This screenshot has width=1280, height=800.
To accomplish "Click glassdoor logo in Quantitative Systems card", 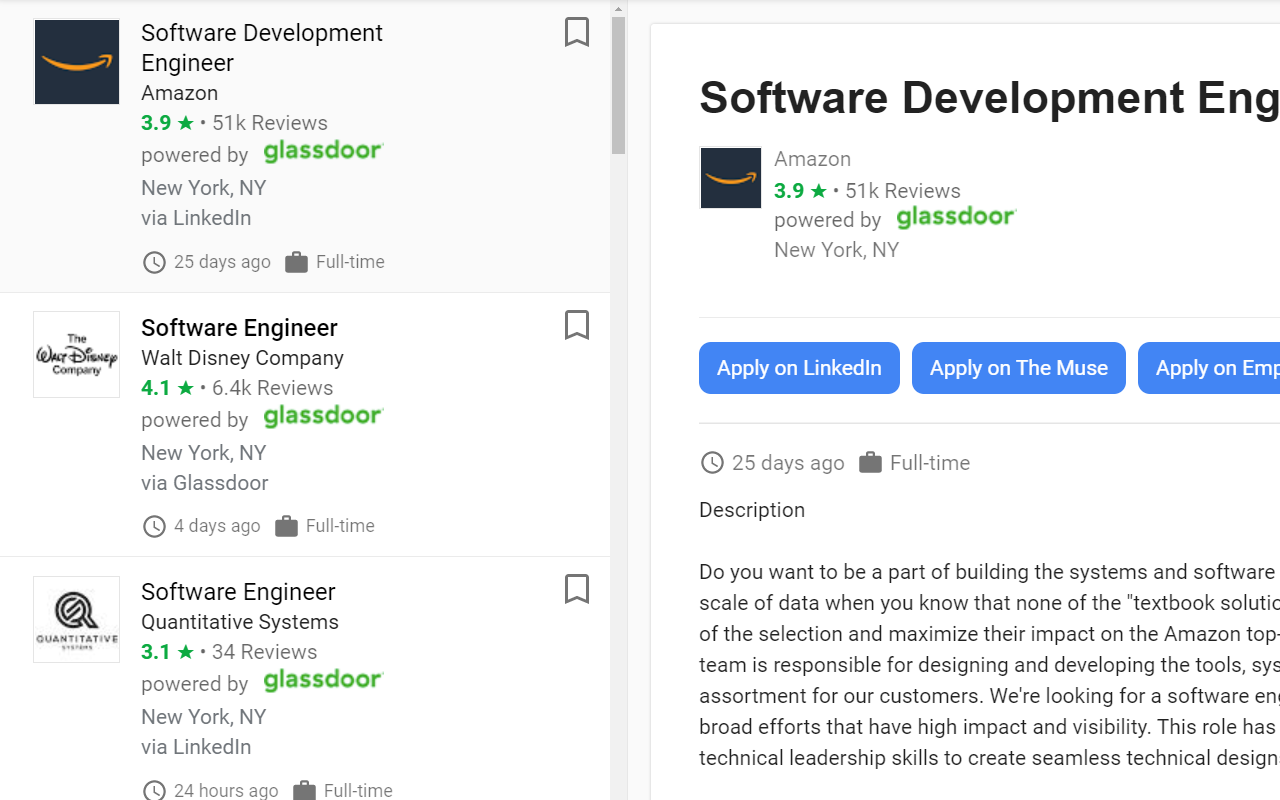I will tap(323, 680).
